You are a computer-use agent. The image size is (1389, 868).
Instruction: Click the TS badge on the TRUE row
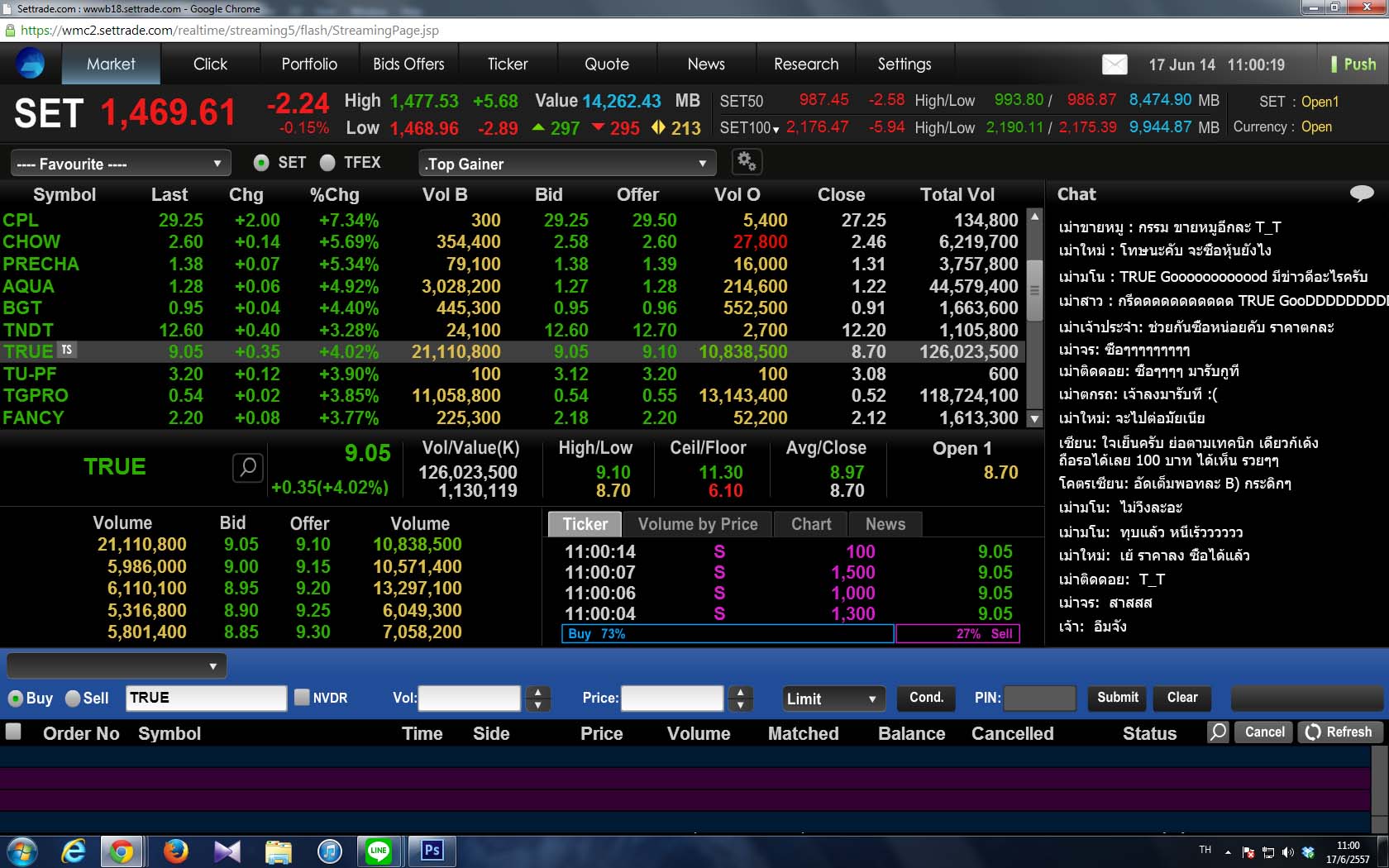(67, 351)
